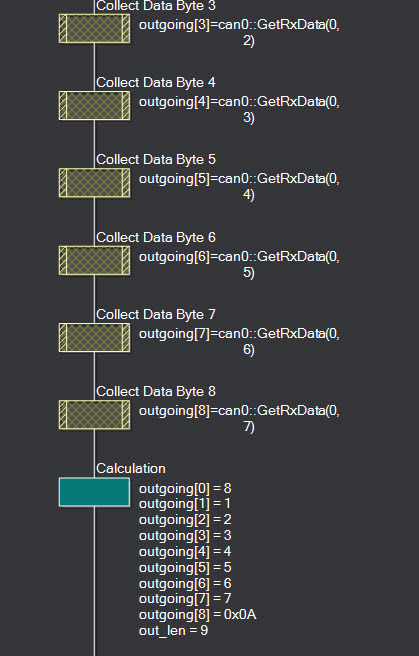Click the 'outgoing[5] = 5' line
Screen dimensions: 419x656
(185, 567)
